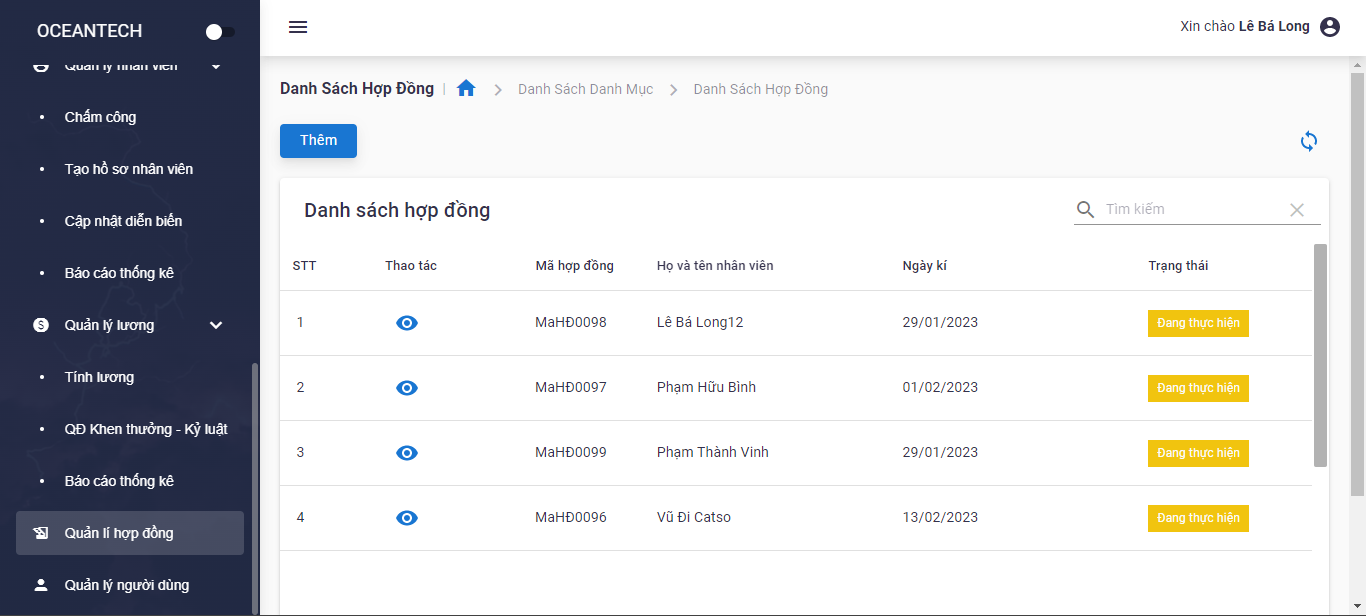
Task: Click the OCEANTECH logo text
Action: [89, 31]
